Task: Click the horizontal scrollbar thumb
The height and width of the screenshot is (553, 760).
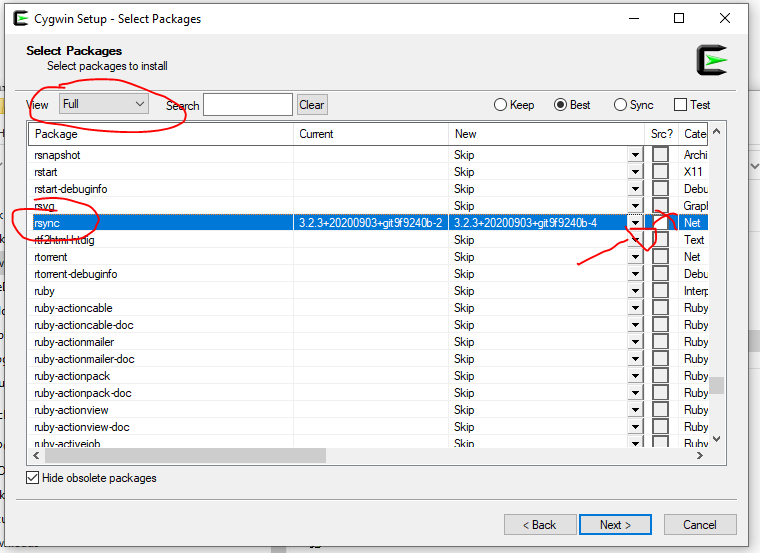Action: [x=186, y=456]
